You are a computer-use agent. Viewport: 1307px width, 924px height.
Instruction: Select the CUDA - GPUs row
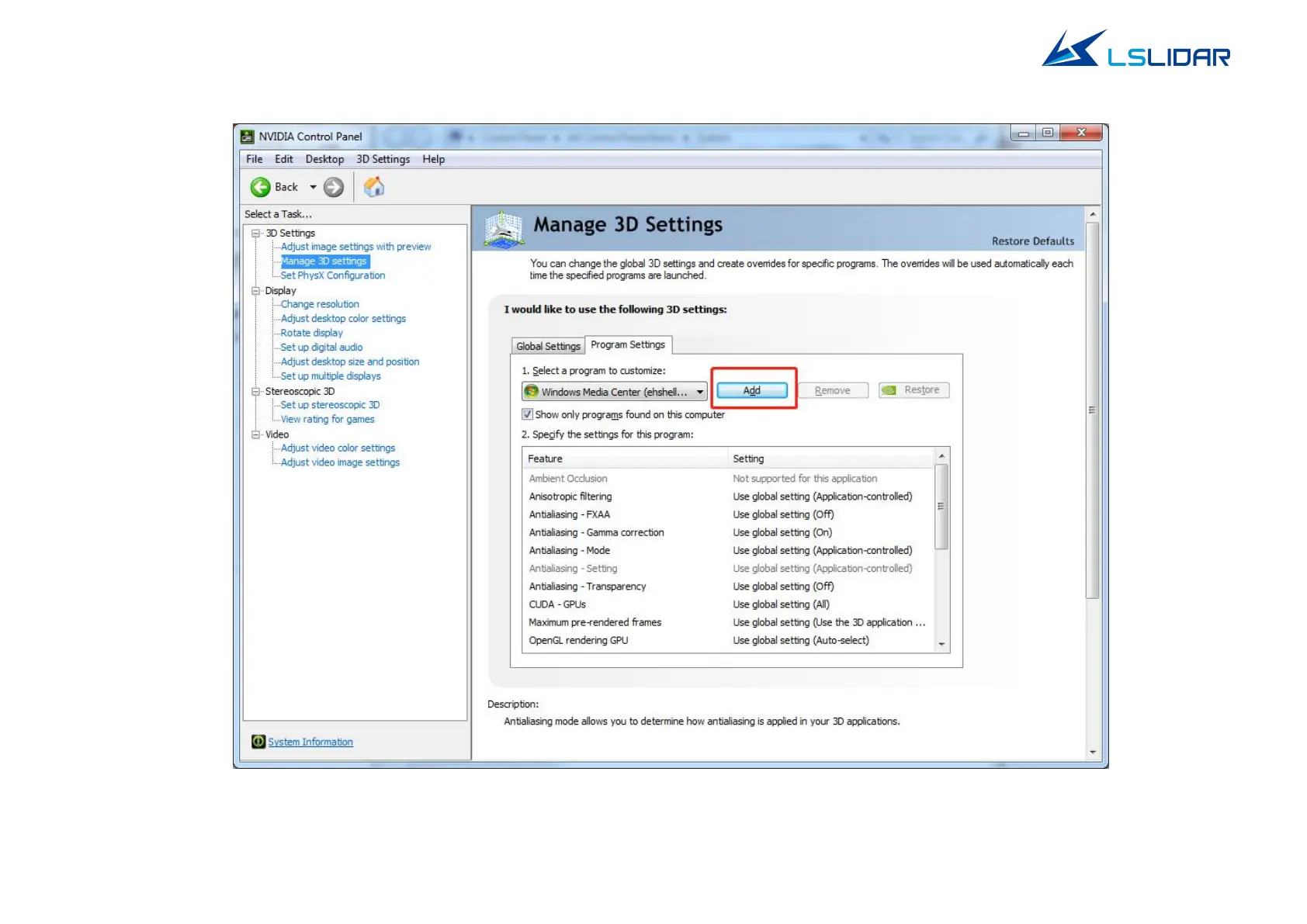click(x=728, y=604)
